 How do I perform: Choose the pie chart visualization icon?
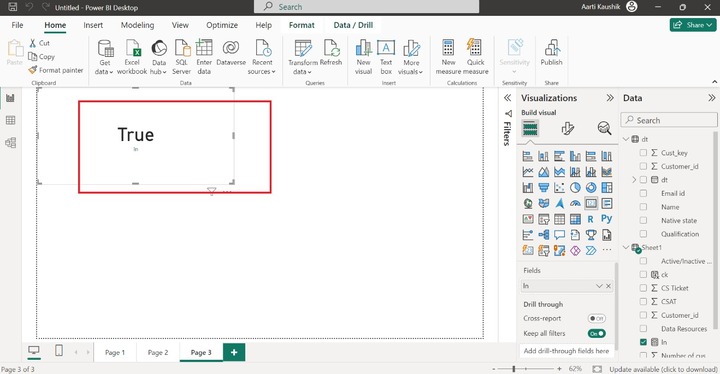[x=575, y=187]
